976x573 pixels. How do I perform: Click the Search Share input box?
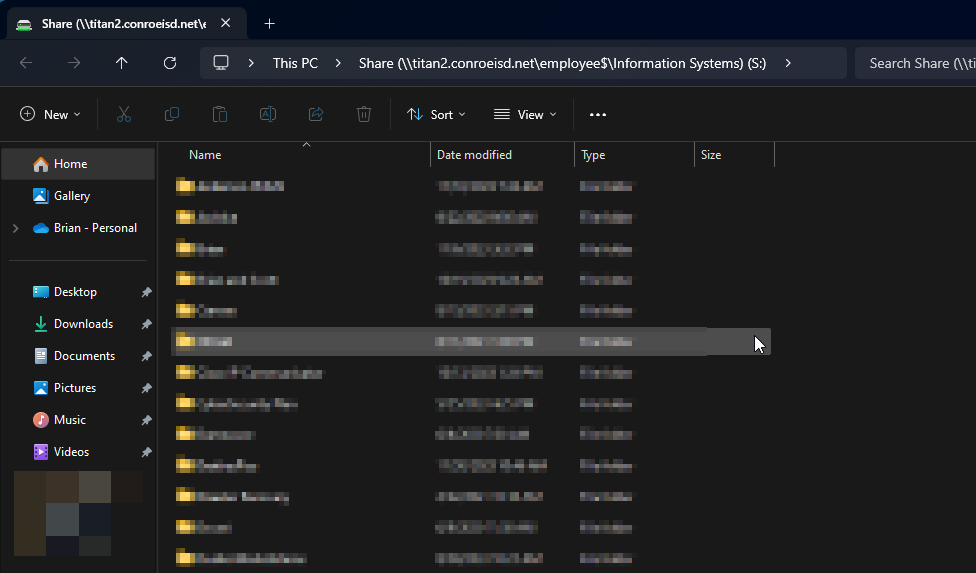pyautogui.click(x=915, y=63)
